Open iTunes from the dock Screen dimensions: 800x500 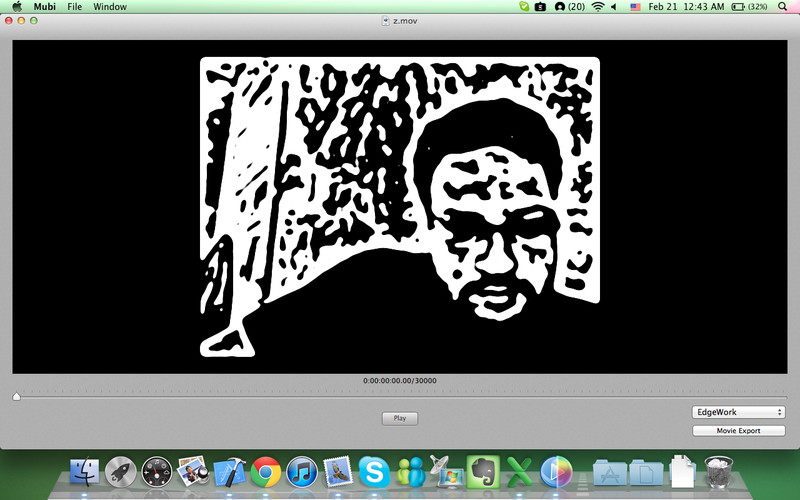point(302,471)
